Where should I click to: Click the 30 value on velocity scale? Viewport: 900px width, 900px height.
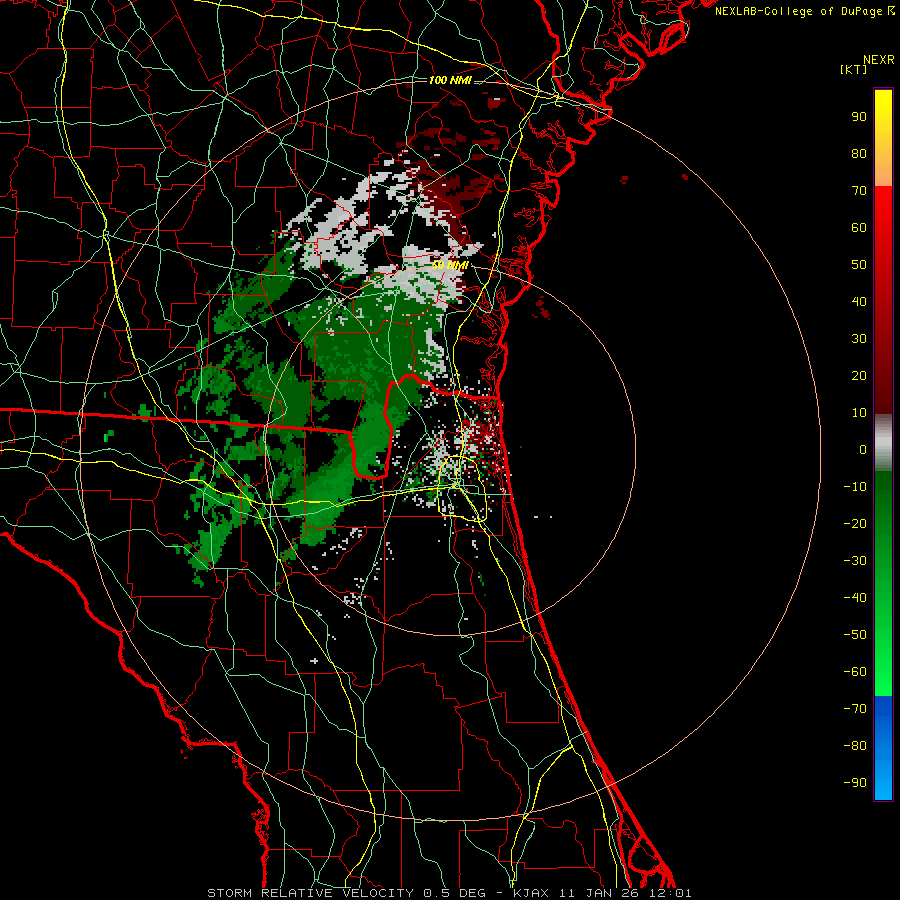[859, 339]
